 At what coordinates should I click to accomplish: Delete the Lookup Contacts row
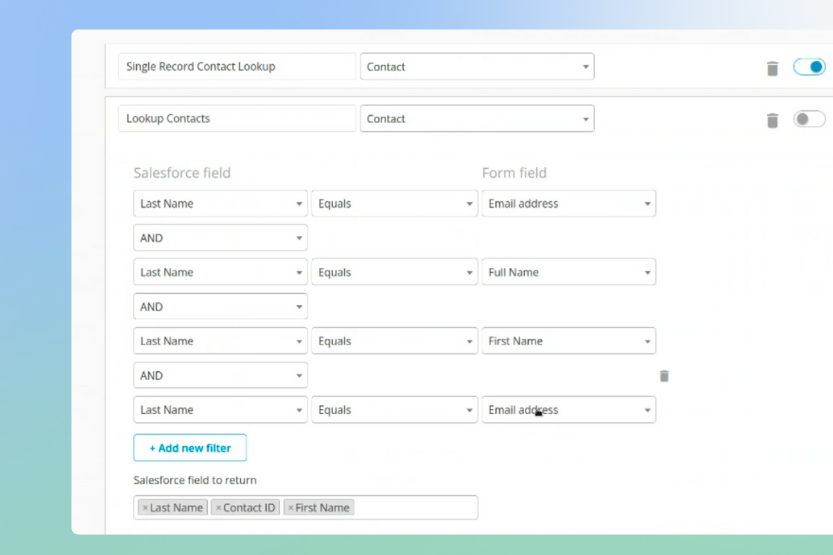772,120
